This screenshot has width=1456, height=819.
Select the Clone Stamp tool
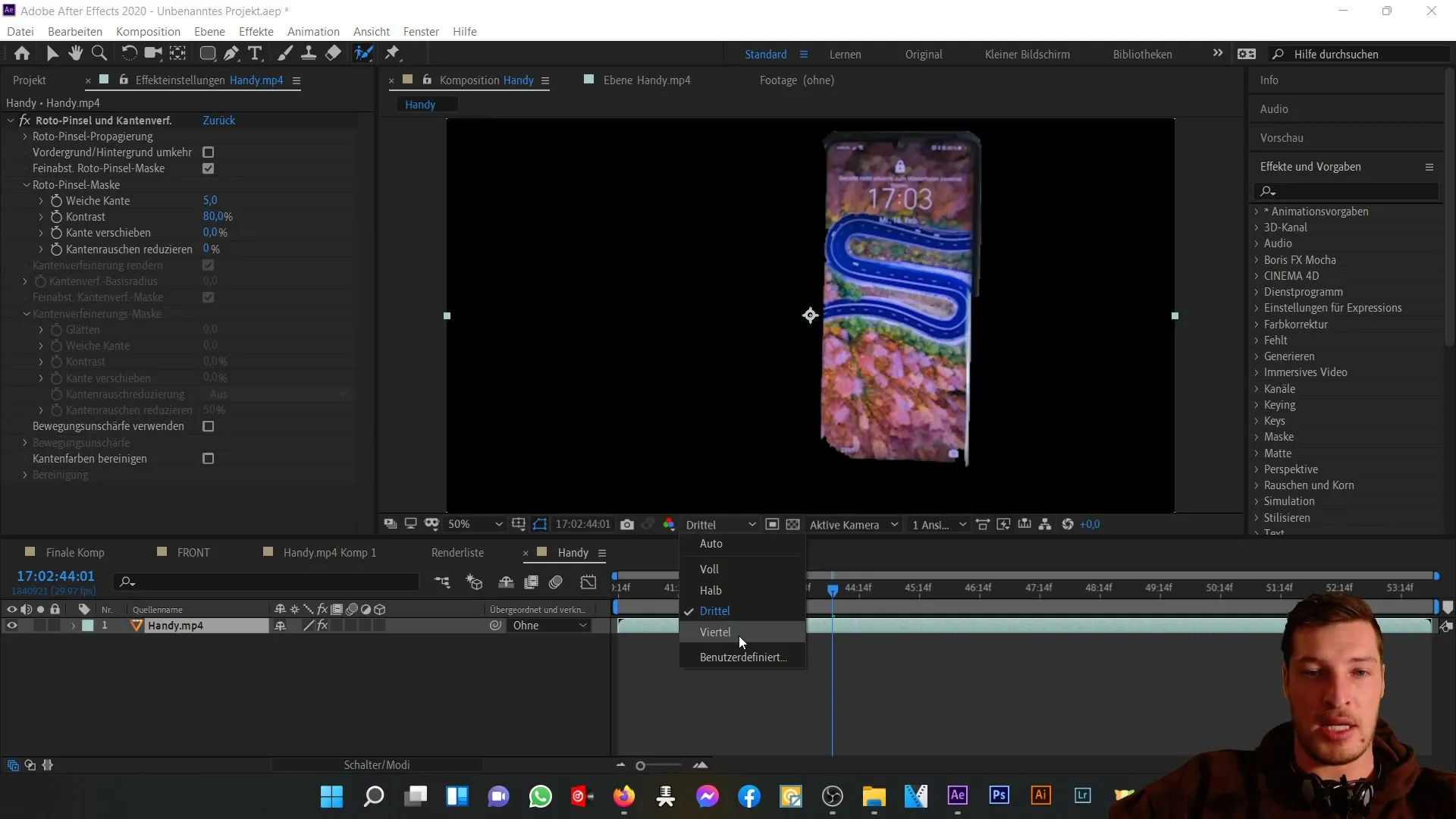pos(309,53)
